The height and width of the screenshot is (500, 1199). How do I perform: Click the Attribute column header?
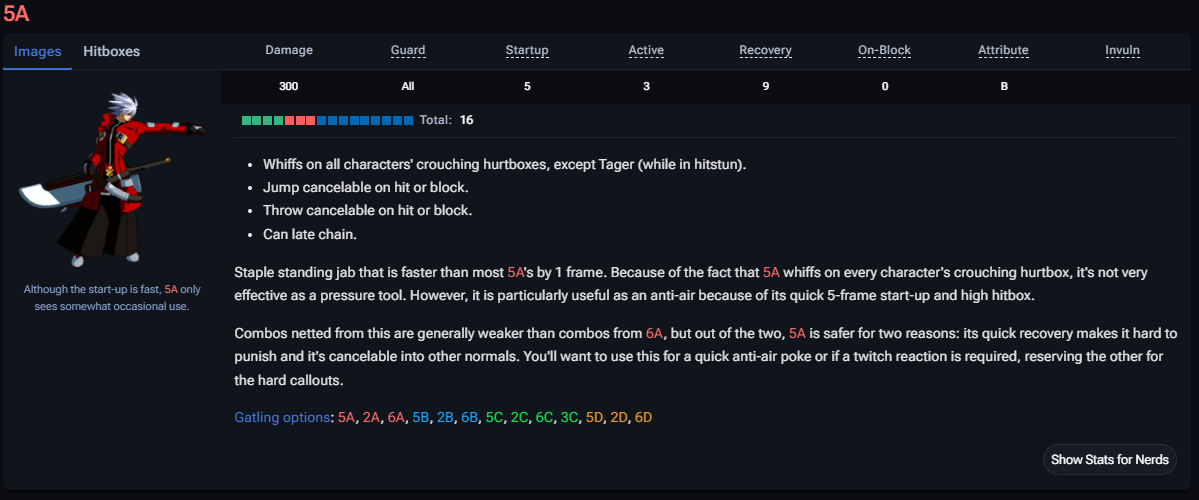1004,50
